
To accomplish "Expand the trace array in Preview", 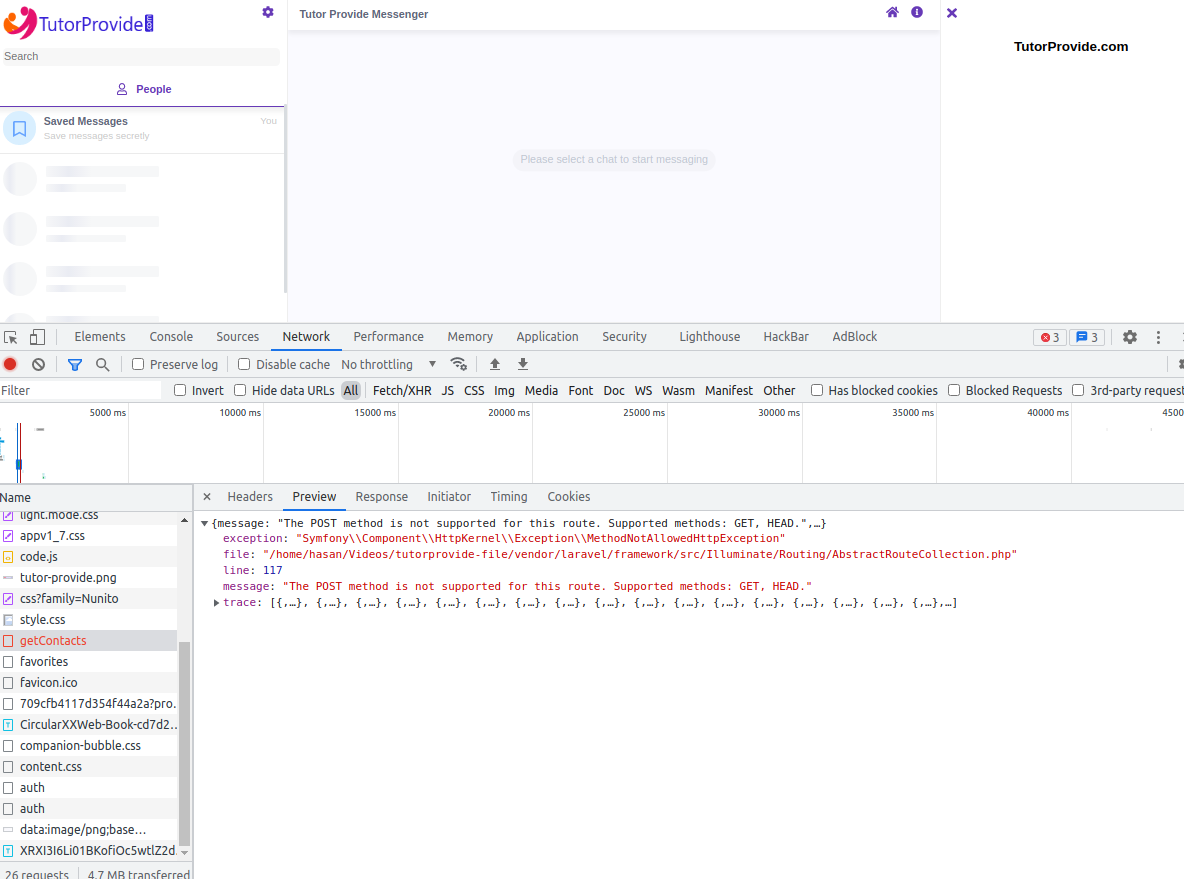I will 217,602.
